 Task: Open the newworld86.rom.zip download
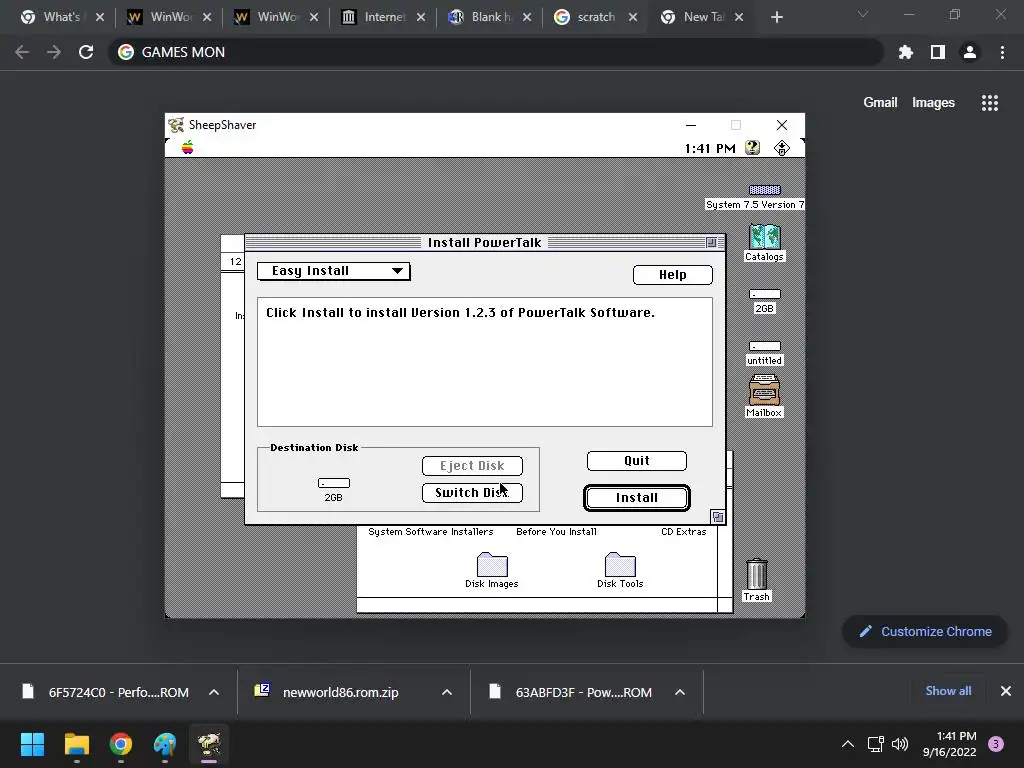tap(340, 692)
